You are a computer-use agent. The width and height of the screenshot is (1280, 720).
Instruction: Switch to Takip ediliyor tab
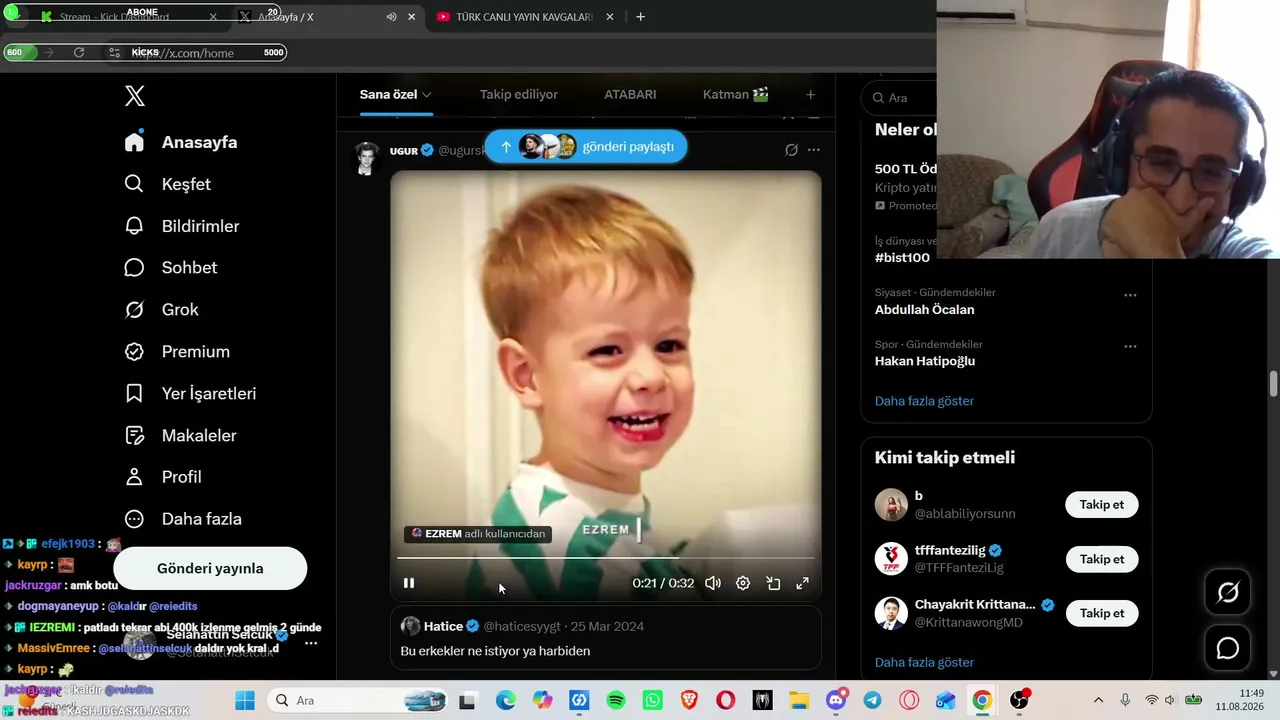click(519, 94)
